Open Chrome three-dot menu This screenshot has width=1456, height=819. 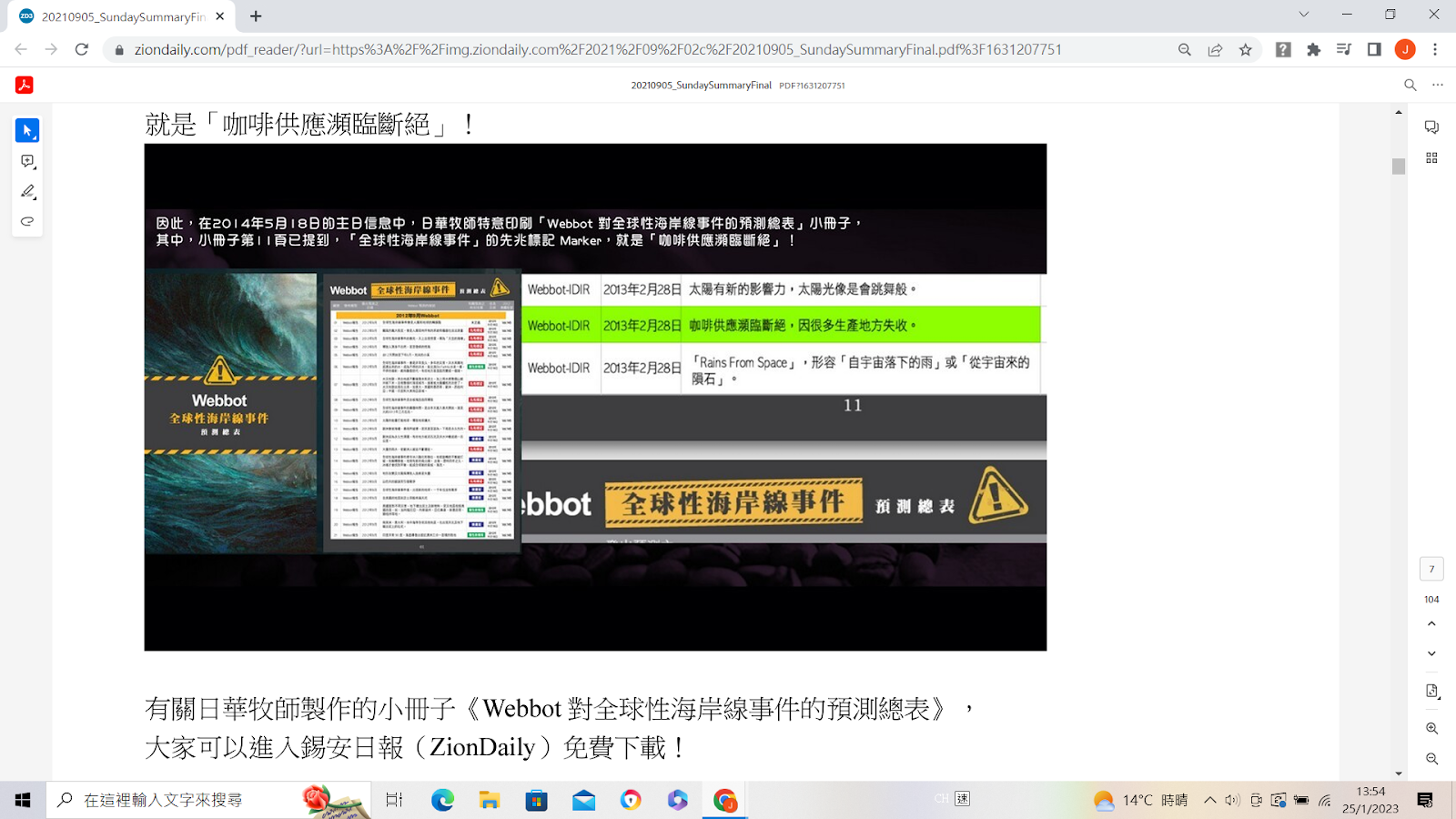pyautogui.click(x=1435, y=49)
